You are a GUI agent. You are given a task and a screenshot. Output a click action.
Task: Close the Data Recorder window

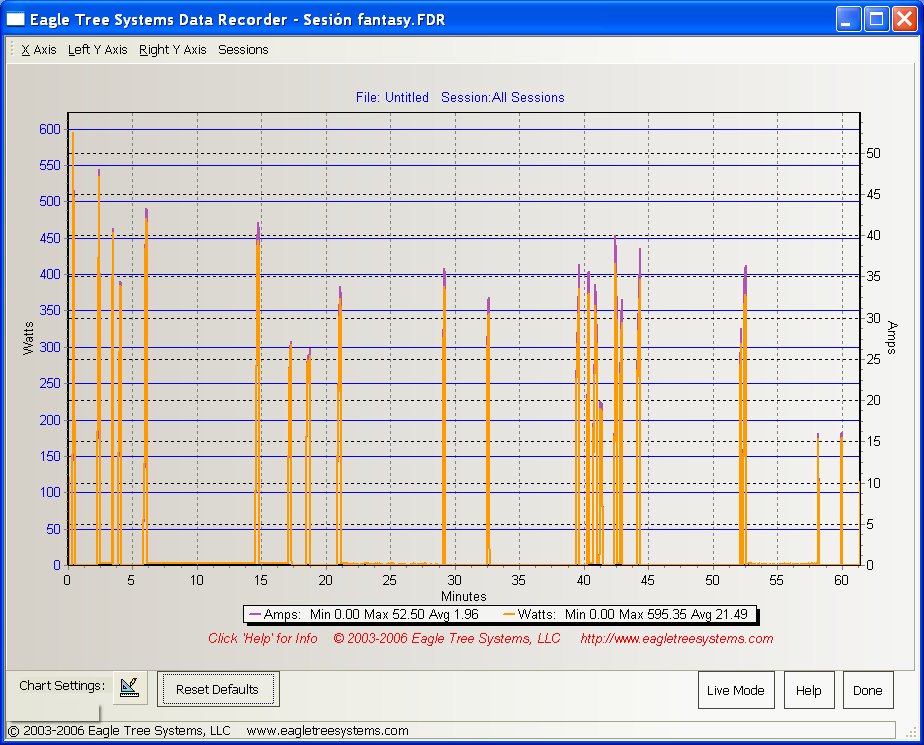[x=904, y=19]
